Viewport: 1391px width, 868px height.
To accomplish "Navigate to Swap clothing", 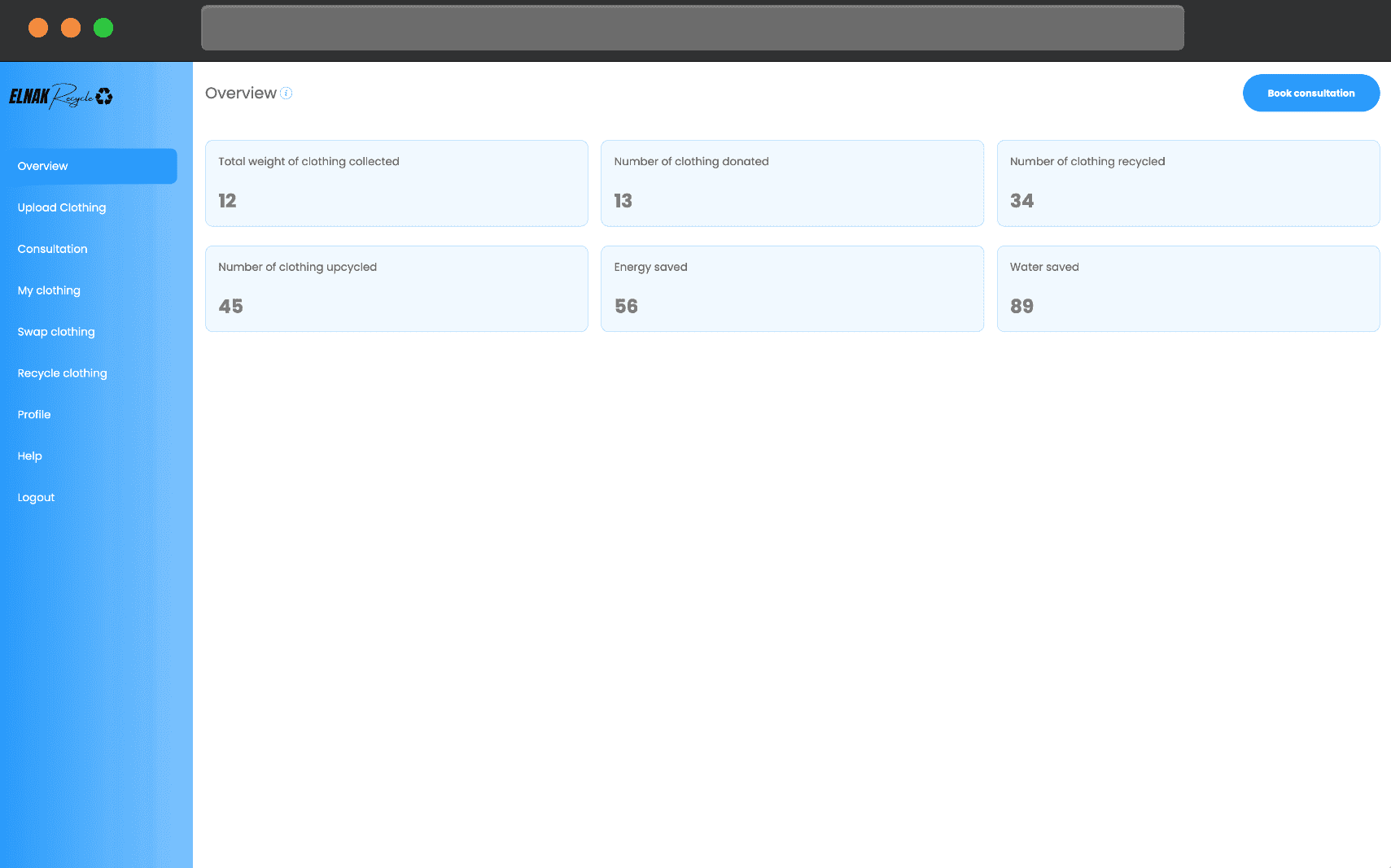I will (x=56, y=332).
